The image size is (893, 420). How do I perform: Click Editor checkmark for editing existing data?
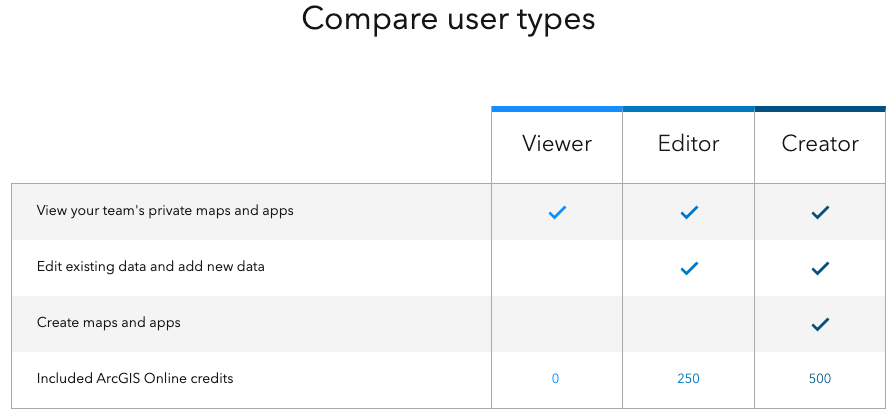(689, 268)
